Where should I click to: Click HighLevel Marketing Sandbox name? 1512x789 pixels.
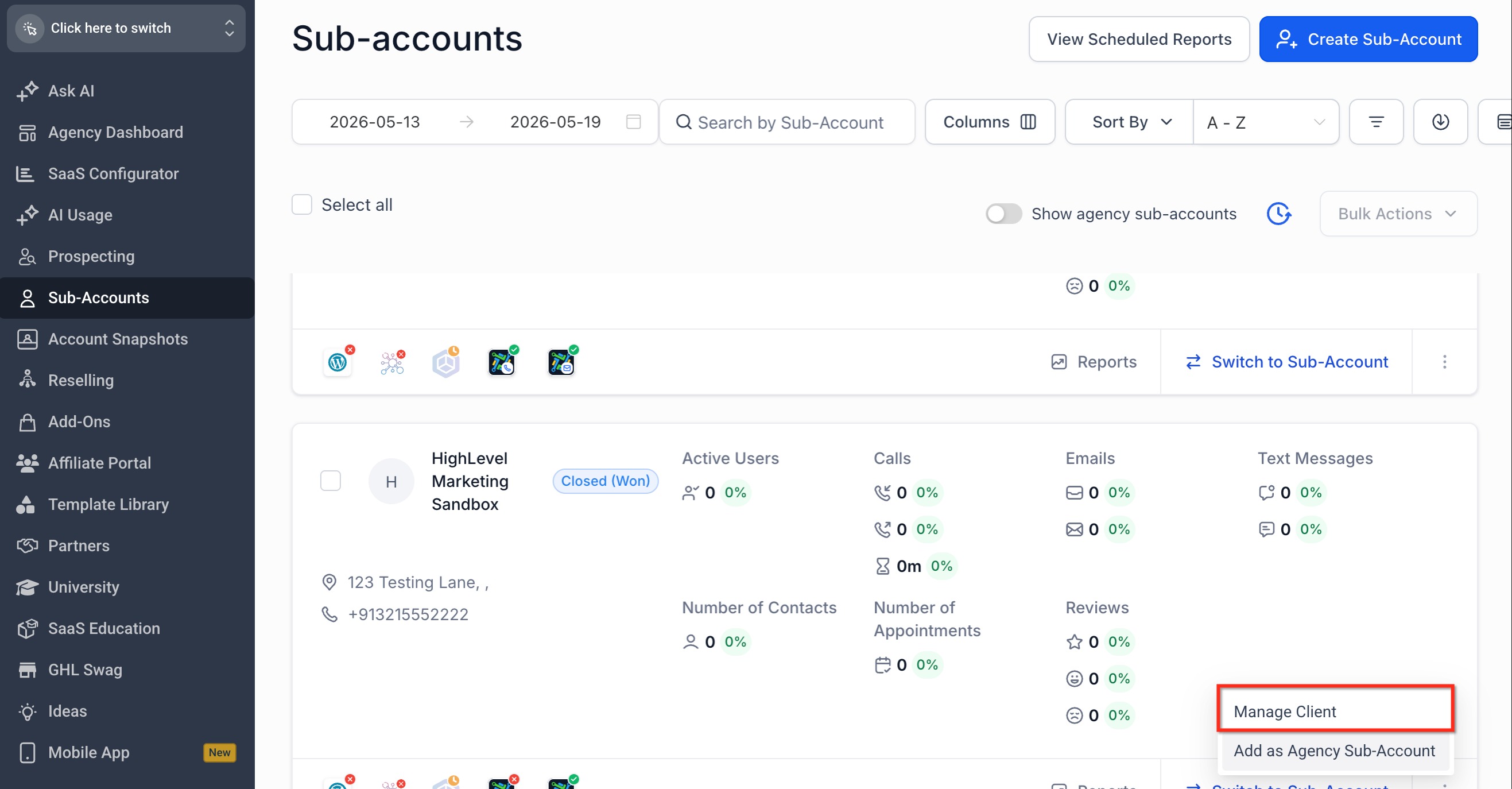470,481
